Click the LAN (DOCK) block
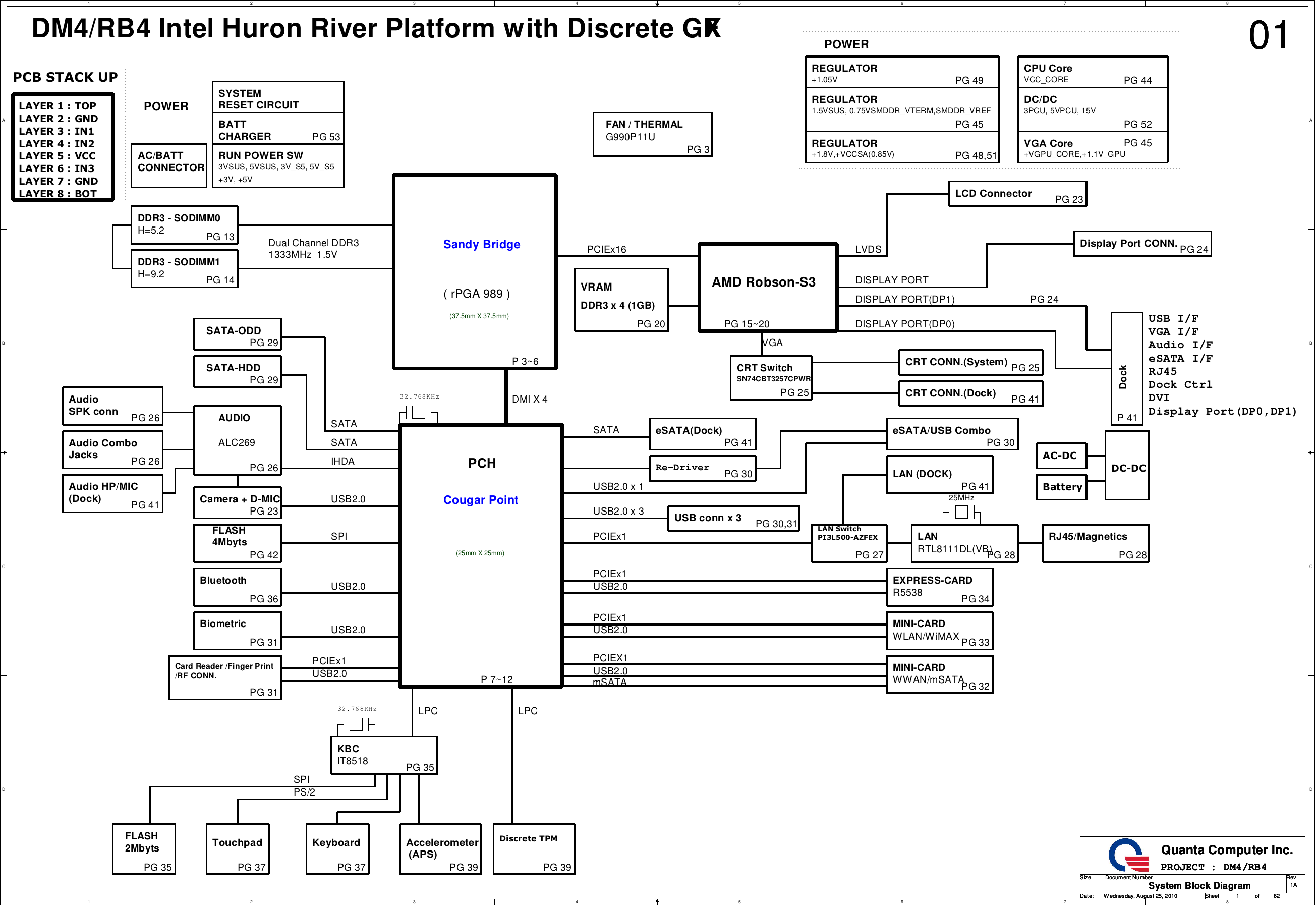This screenshot has height=908, width=1316. [940, 475]
